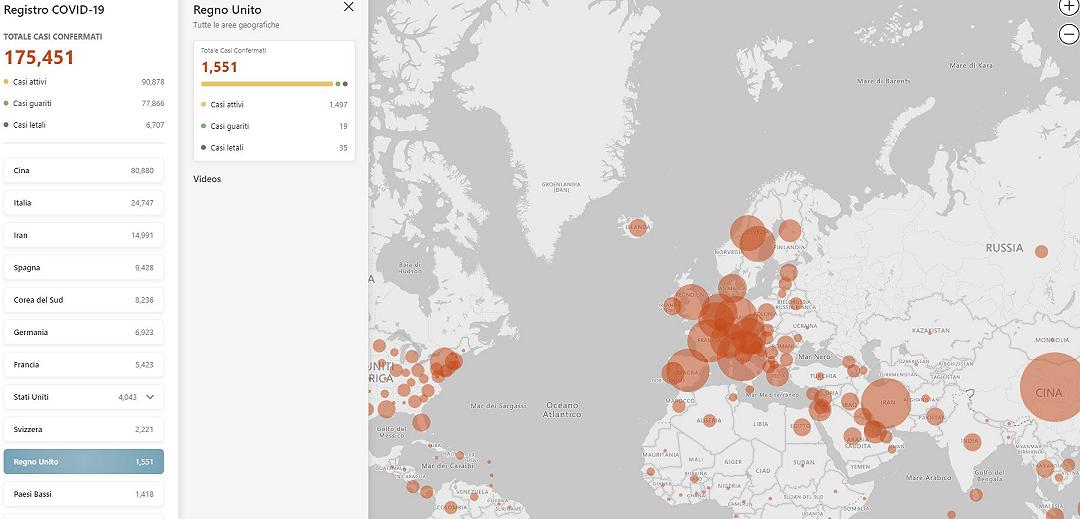The height and width of the screenshot is (519, 1080).
Task: Zoom in on the map
Action: pyautogui.click(x=1069, y=7)
